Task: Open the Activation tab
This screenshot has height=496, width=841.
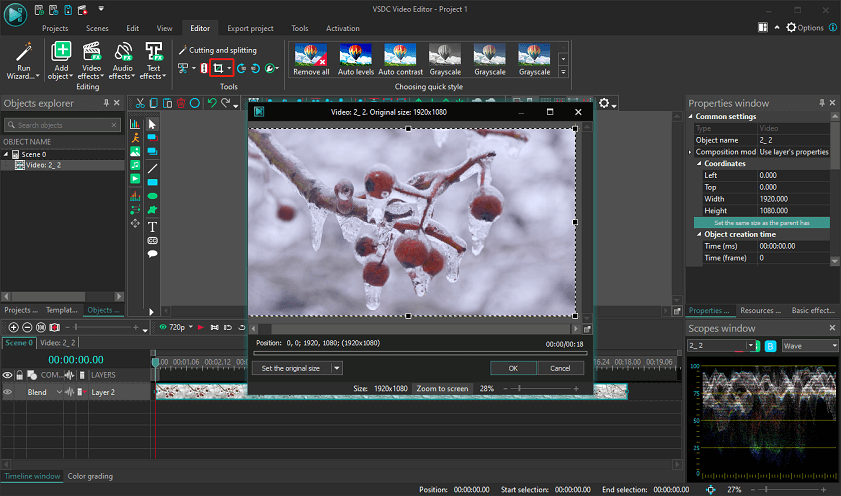Action: click(x=343, y=28)
